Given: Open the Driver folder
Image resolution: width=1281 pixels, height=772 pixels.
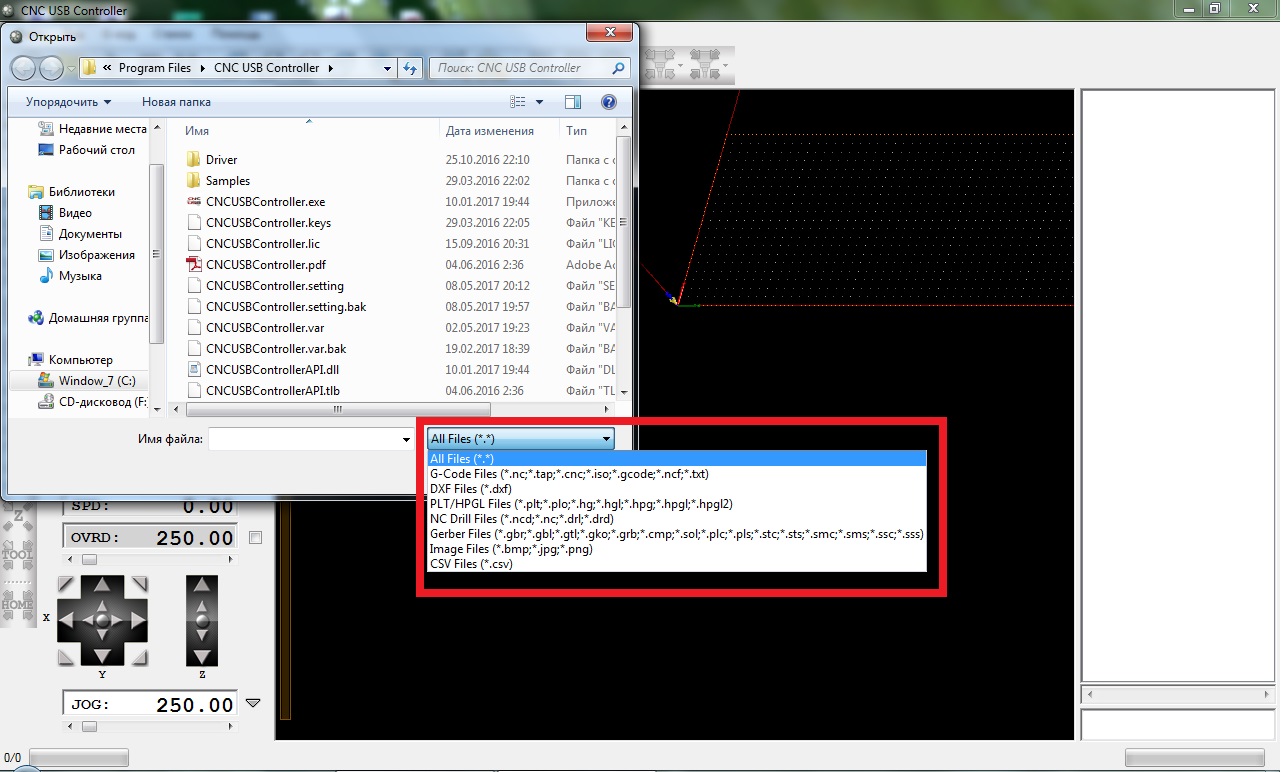Looking at the screenshot, I should tap(212, 160).
